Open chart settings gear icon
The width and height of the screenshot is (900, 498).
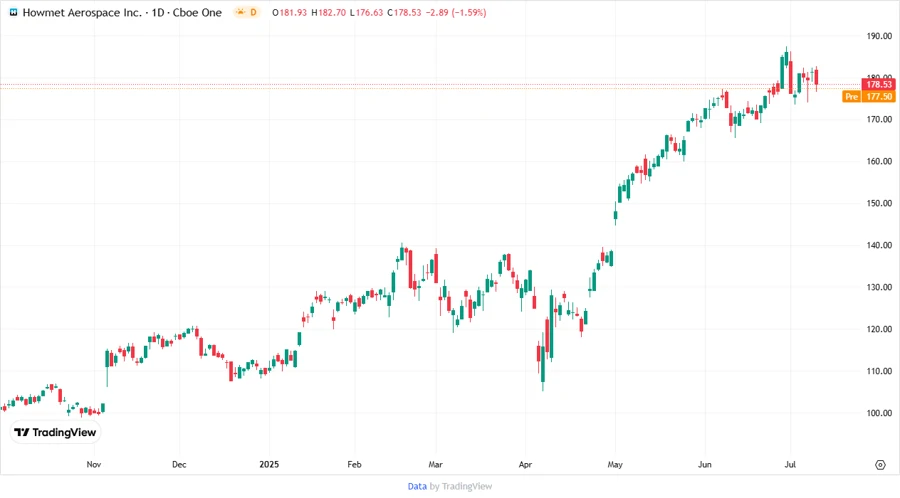tap(880, 465)
